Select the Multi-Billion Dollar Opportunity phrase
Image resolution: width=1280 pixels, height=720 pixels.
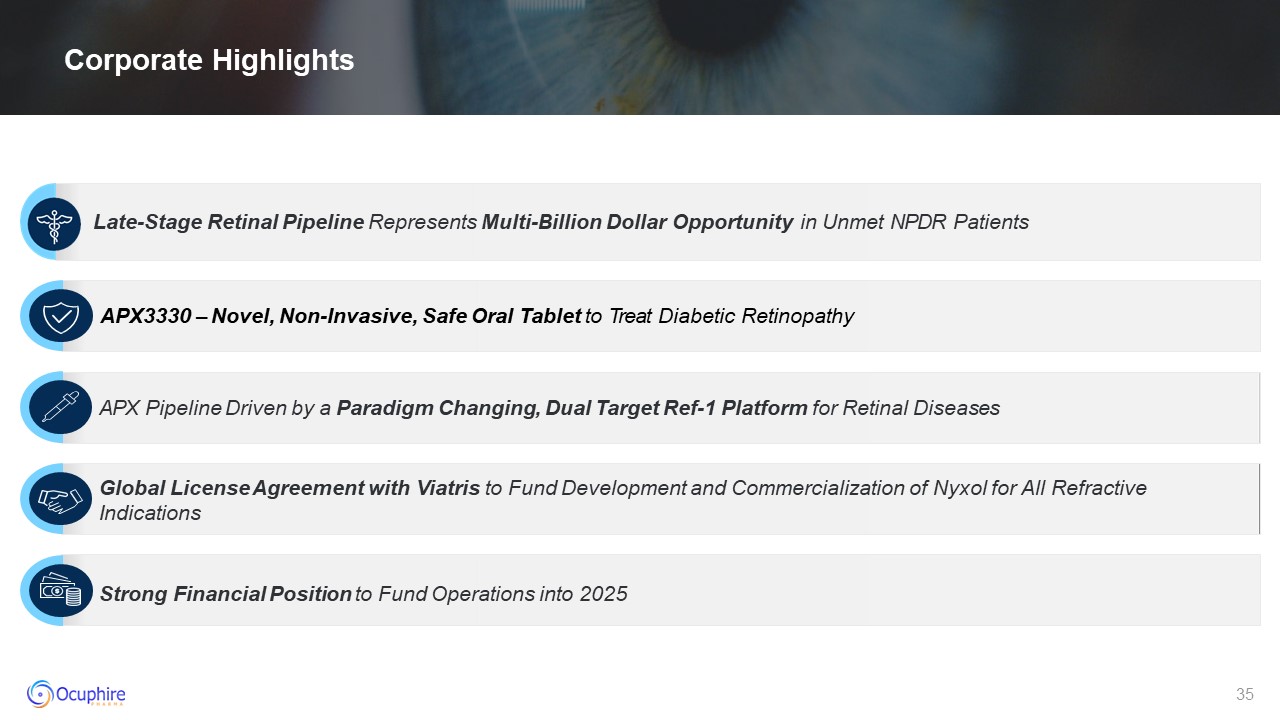pyautogui.click(x=637, y=222)
